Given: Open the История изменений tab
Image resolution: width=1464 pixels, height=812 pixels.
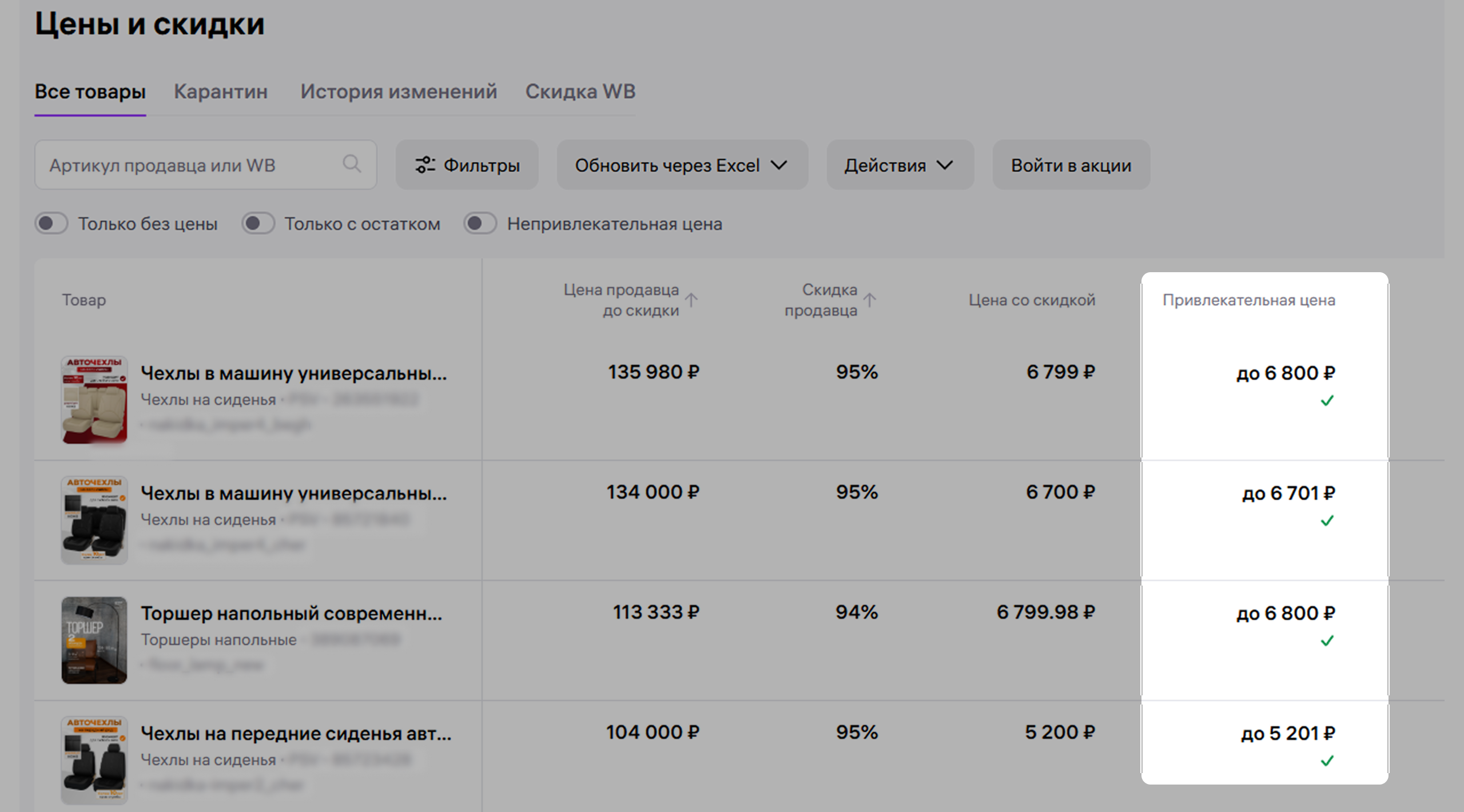Looking at the screenshot, I should [399, 91].
